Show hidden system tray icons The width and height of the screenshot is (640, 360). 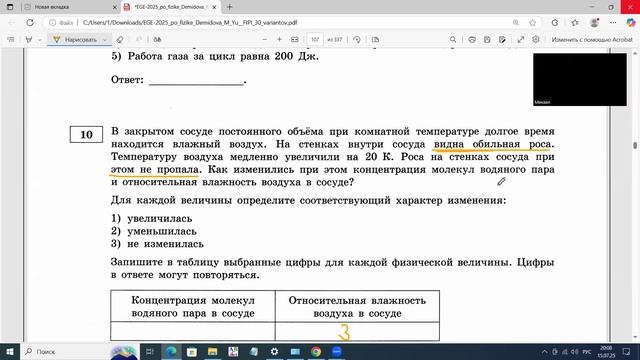click(544, 351)
